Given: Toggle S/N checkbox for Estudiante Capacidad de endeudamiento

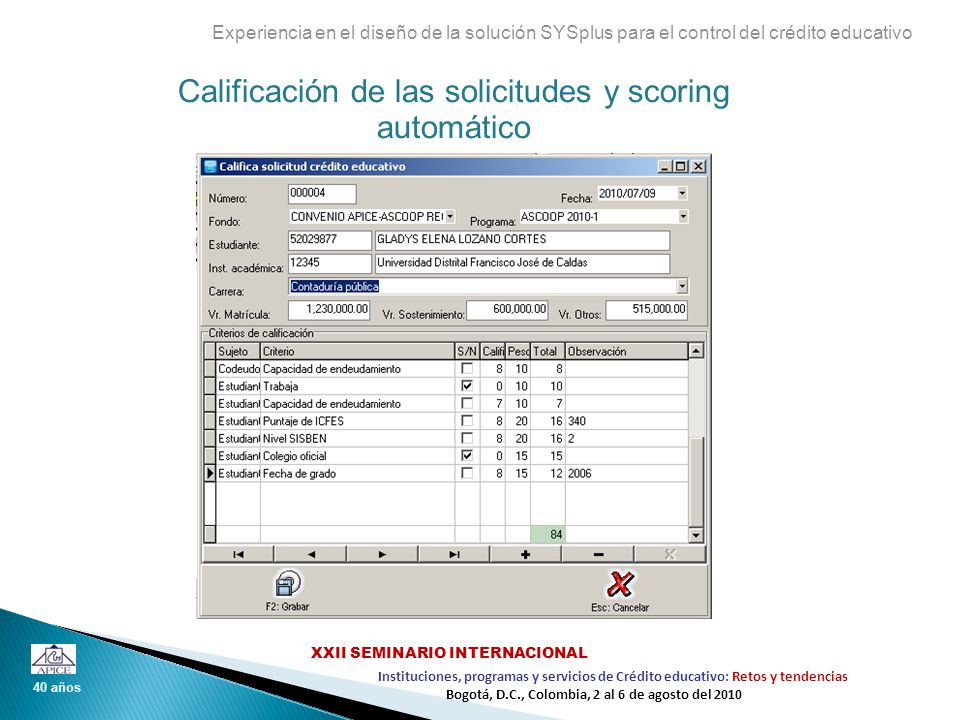Looking at the screenshot, I should coord(467,403).
